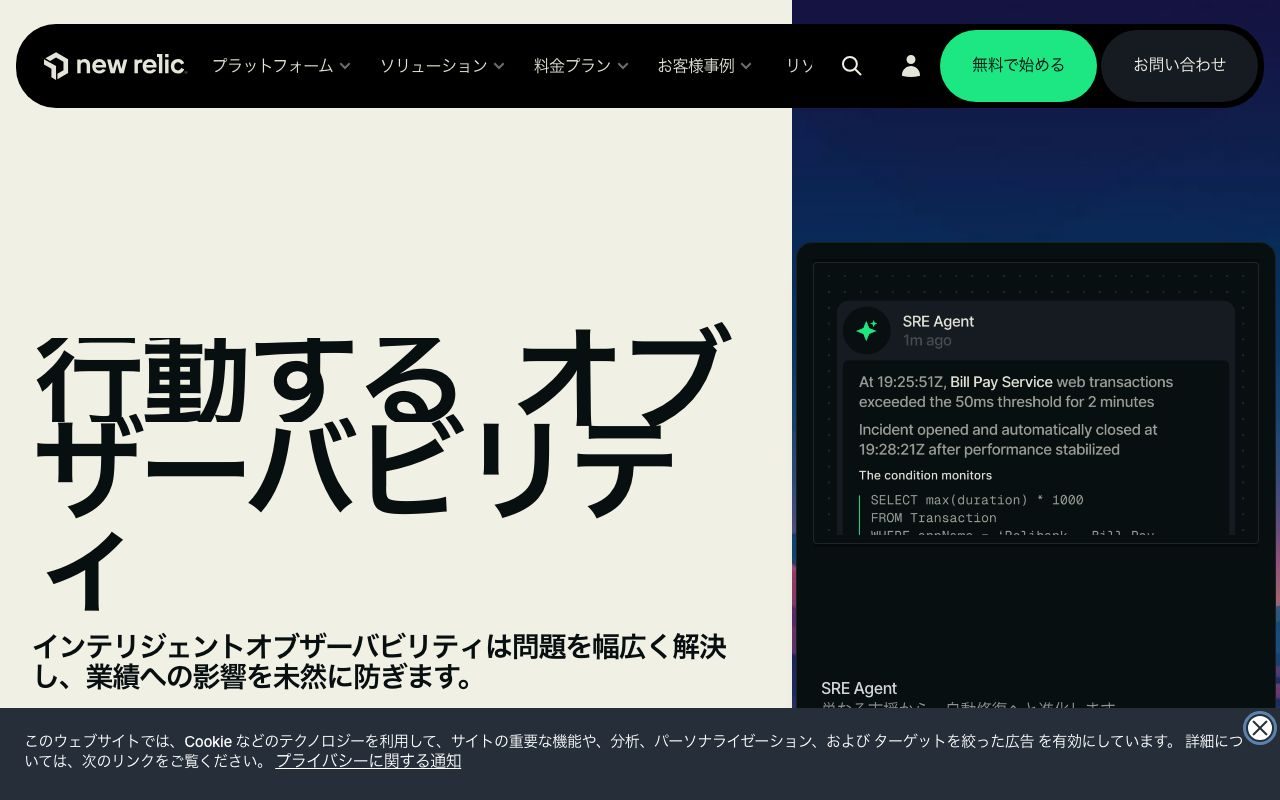This screenshot has width=1280, height=800.
Task: Expand the お客様事例 menu chevron
Action: click(x=746, y=66)
